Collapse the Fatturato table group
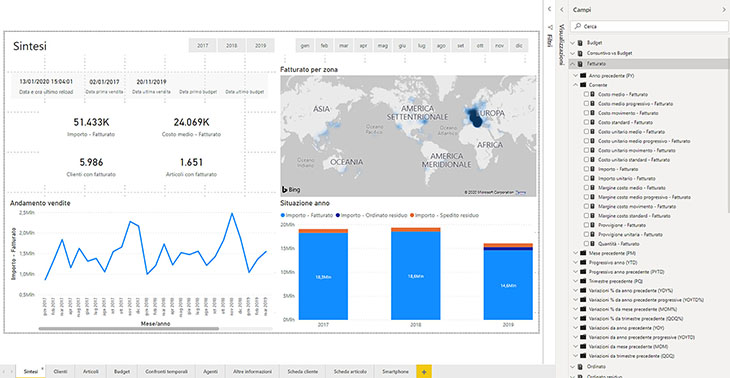The width and height of the screenshot is (730, 378). (x=573, y=63)
